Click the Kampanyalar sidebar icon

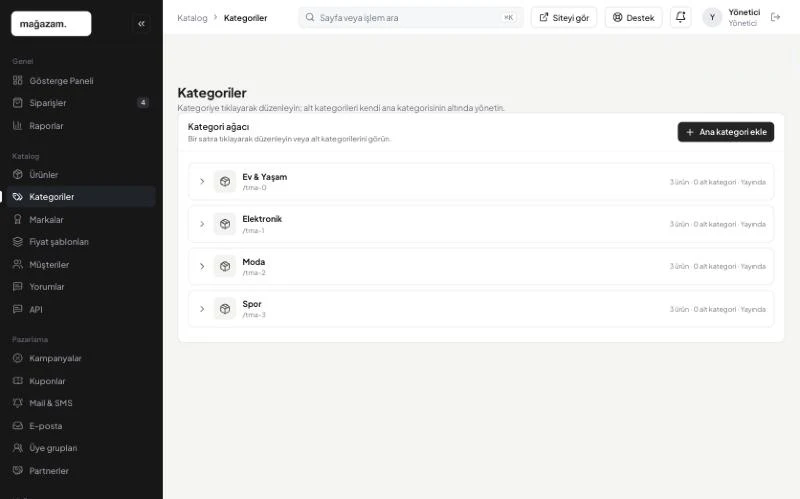tap(18, 358)
